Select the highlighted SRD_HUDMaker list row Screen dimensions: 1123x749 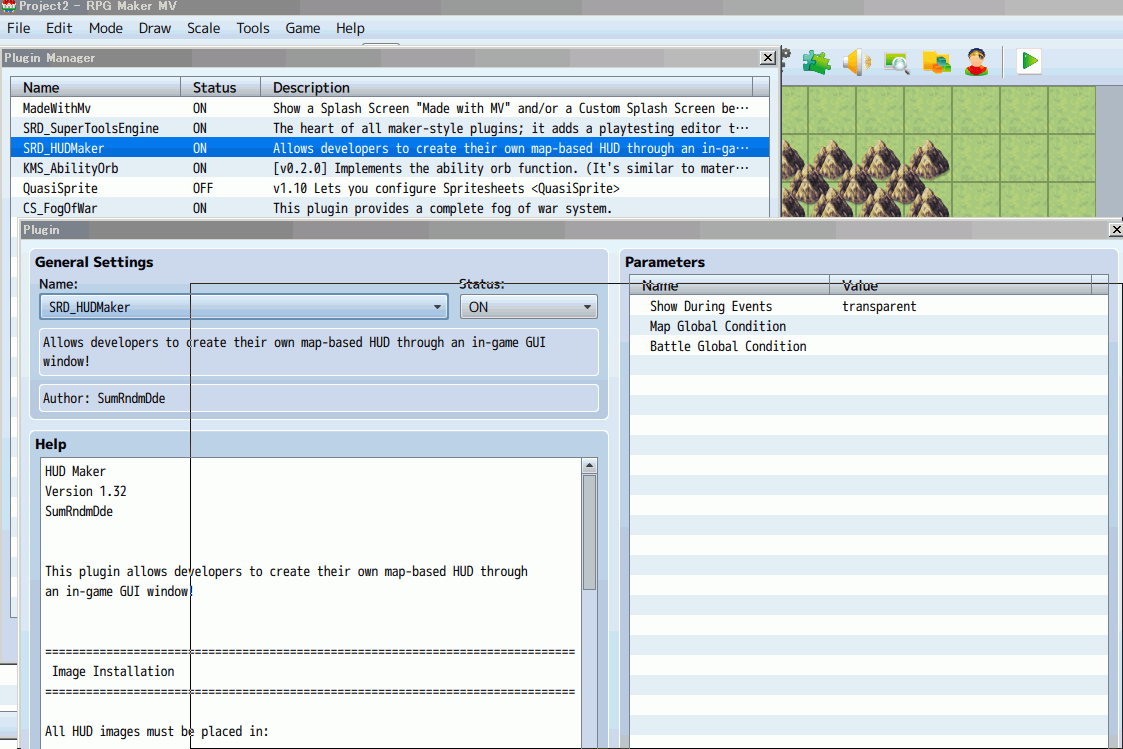390,148
